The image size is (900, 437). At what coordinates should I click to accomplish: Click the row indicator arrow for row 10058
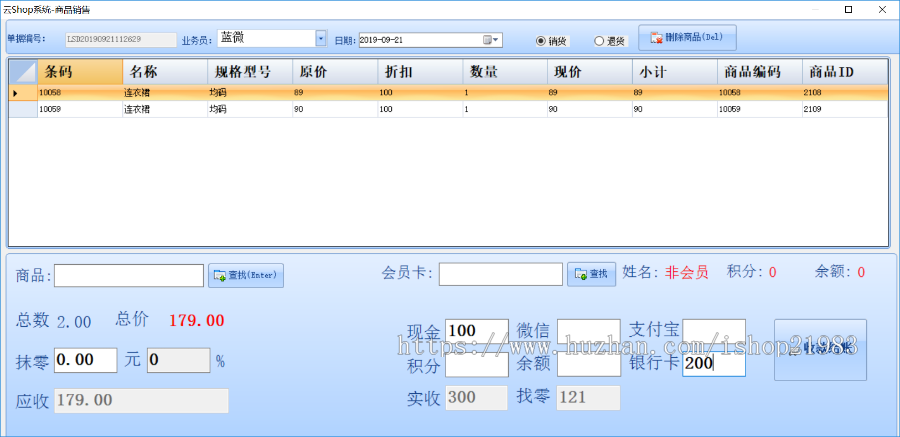[14, 93]
